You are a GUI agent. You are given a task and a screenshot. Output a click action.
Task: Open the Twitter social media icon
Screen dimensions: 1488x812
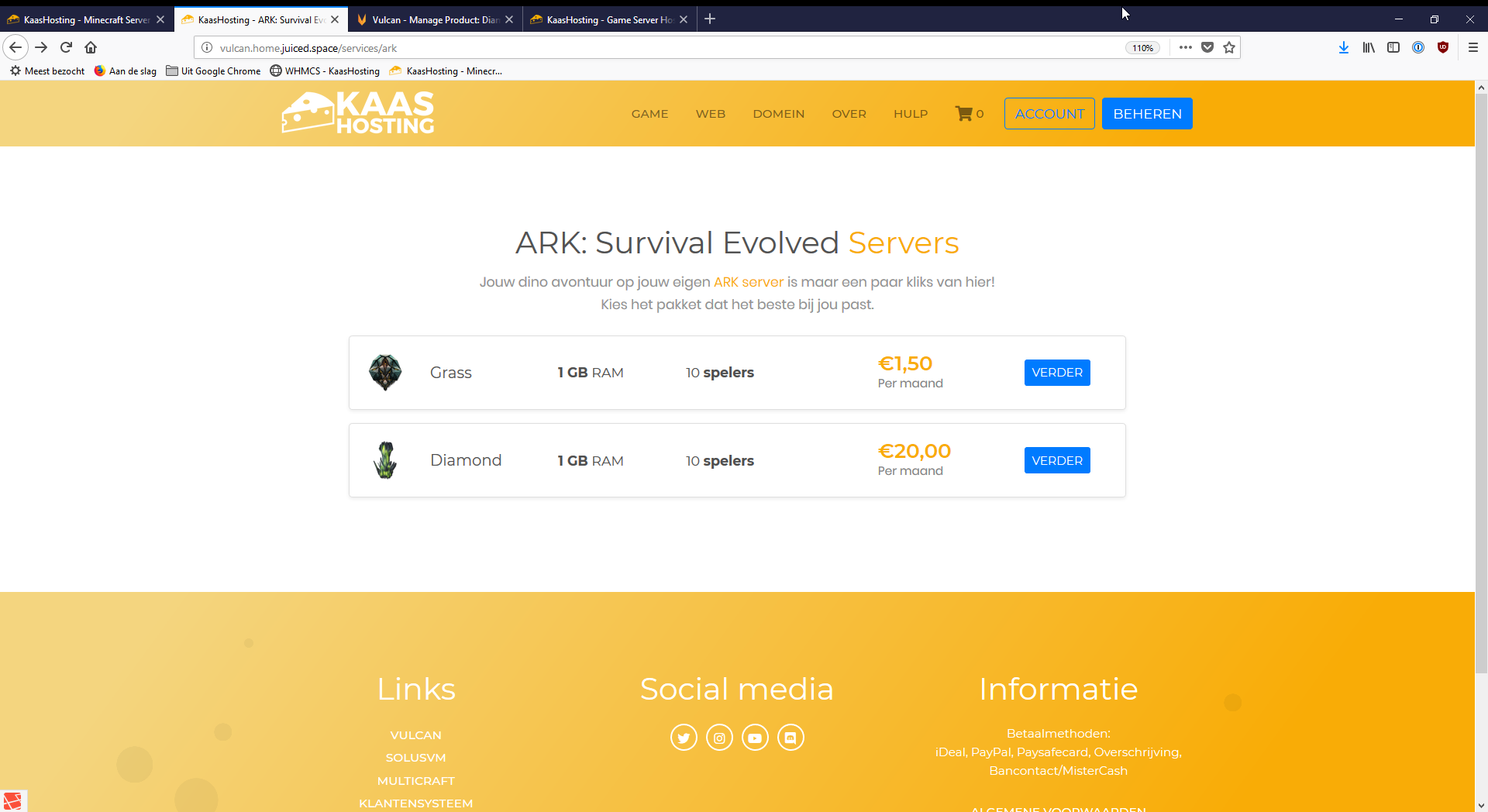click(684, 738)
